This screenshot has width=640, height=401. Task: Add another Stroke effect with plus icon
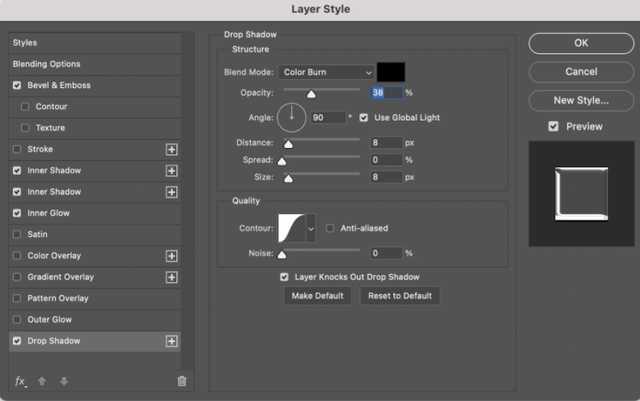(171, 149)
